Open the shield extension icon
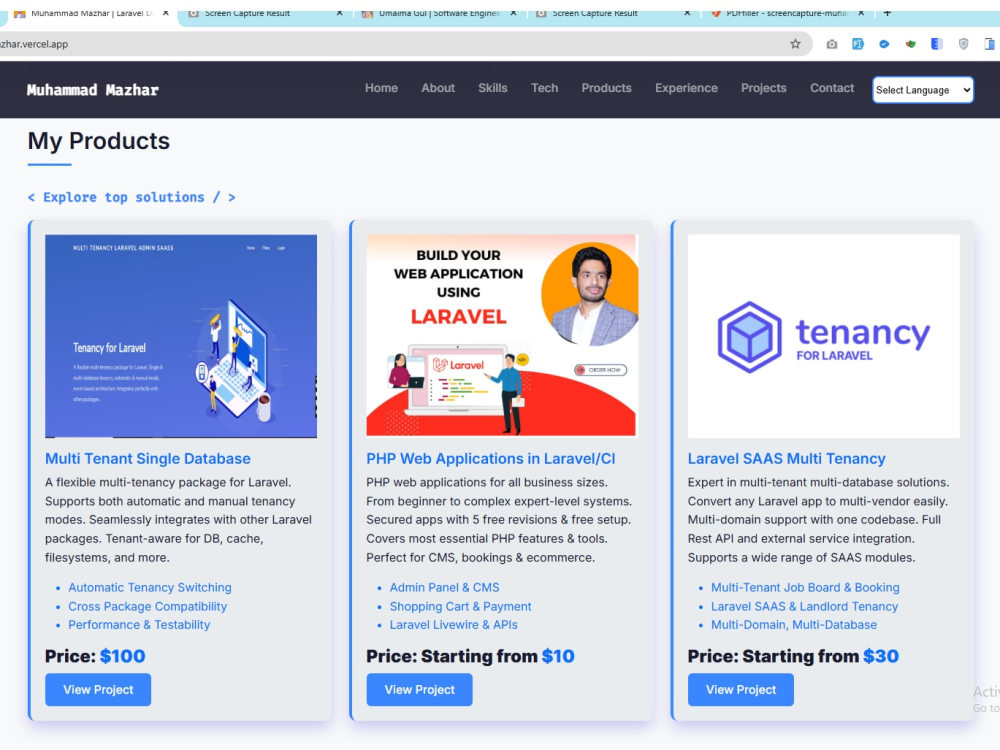This screenshot has height=750, width=1000. 964,44
